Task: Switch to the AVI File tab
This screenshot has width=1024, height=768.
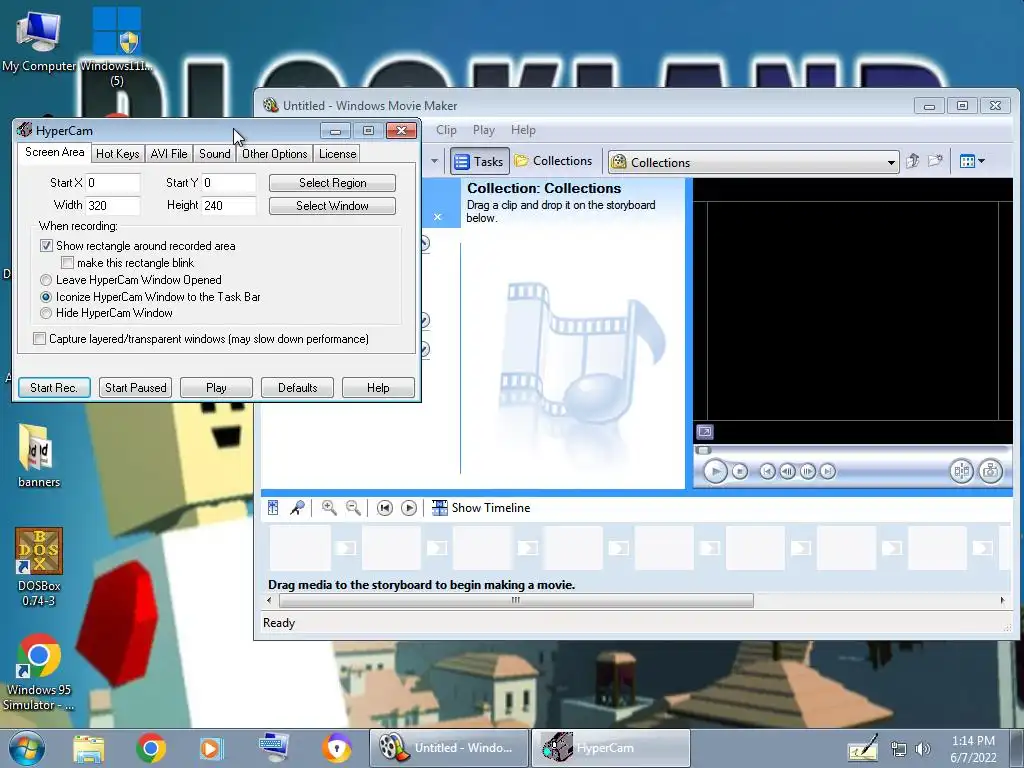Action: (168, 153)
